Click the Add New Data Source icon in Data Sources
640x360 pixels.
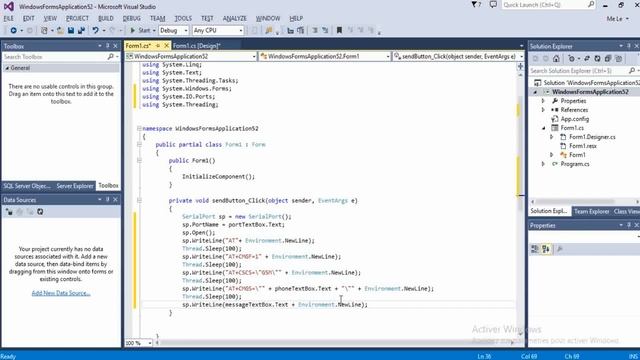[9, 211]
